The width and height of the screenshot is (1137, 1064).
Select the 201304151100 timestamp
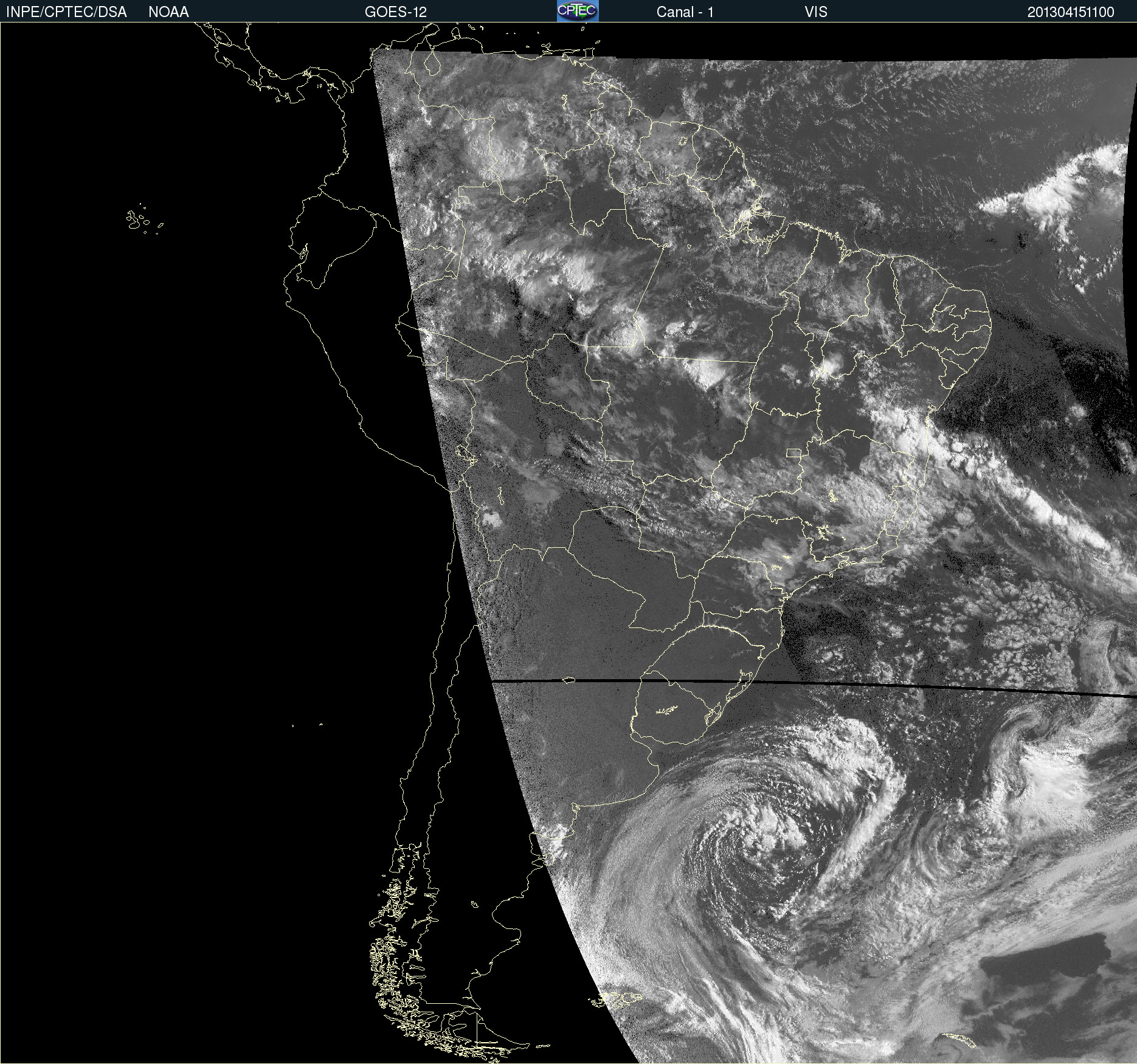point(1071,12)
